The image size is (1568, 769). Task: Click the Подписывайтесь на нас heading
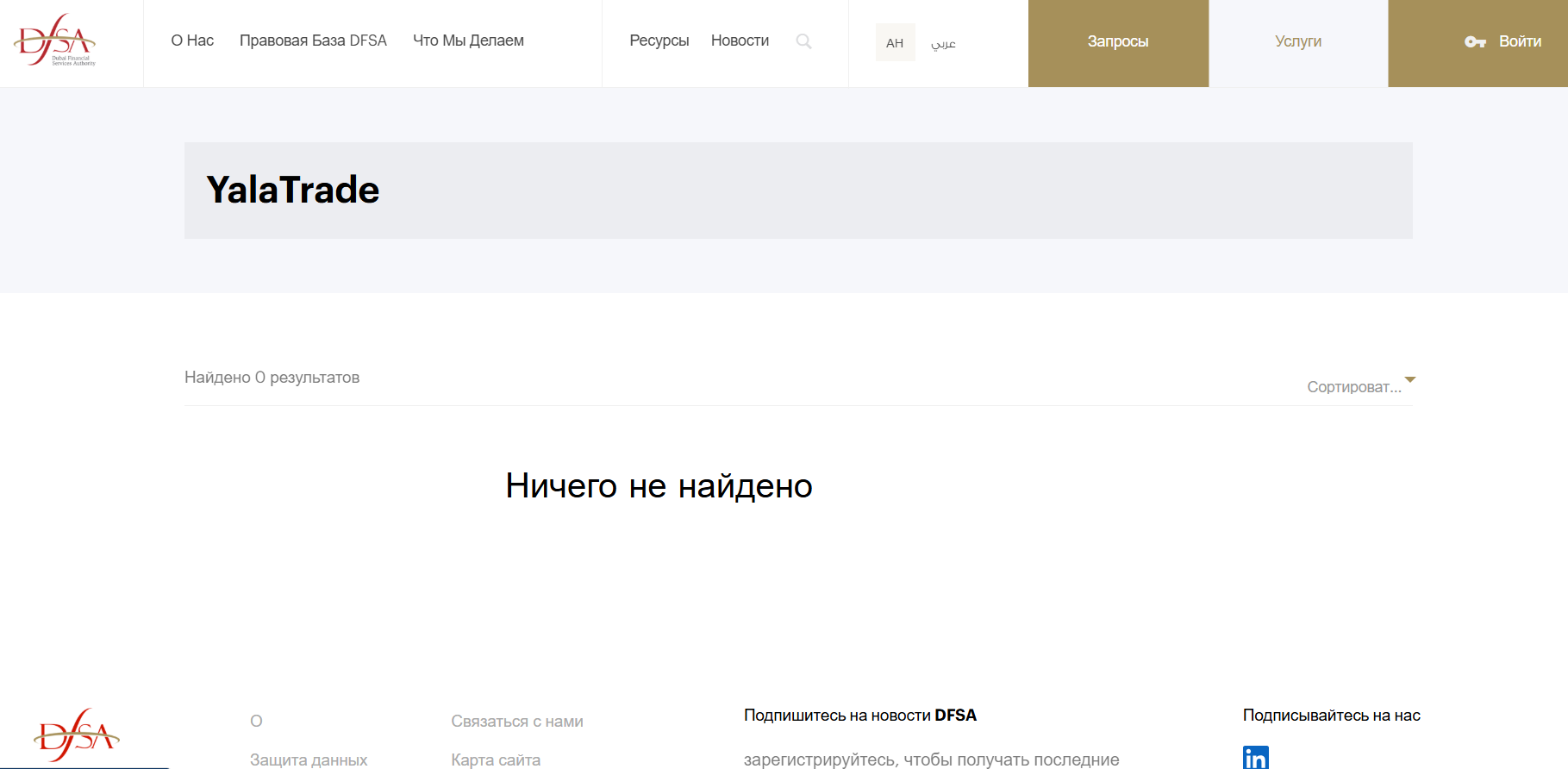(1331, 715)
